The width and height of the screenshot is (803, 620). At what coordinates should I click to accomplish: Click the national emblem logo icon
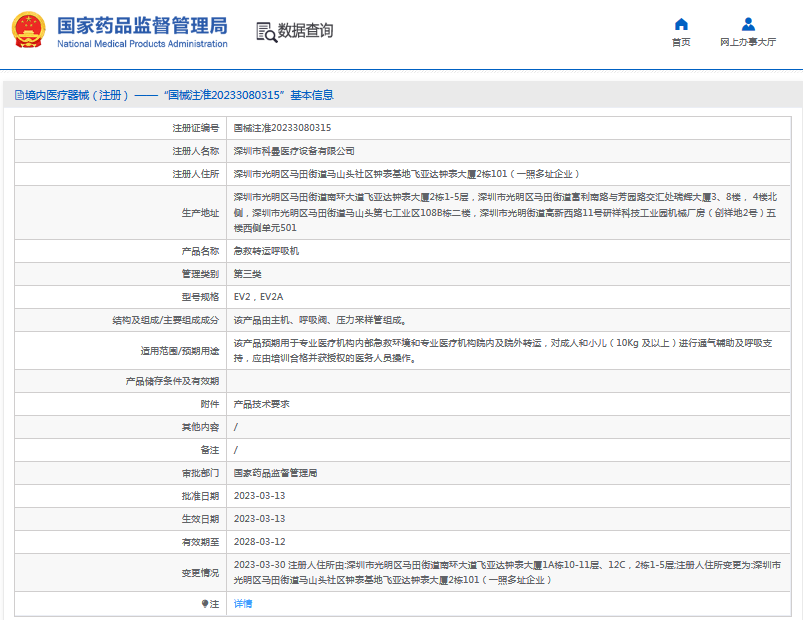[27, 31]
